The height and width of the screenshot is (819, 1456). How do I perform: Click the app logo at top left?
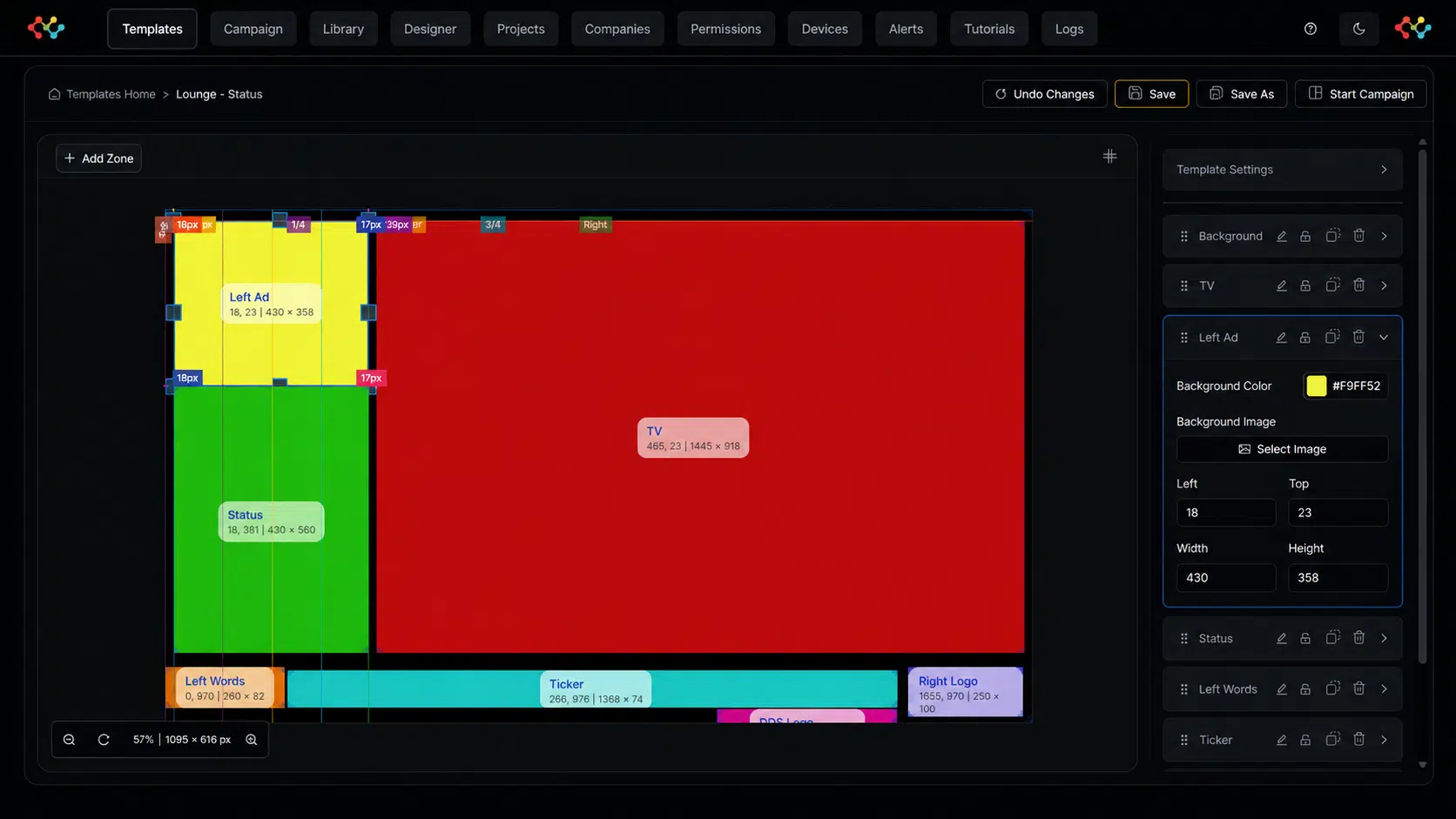pos(46,28)
